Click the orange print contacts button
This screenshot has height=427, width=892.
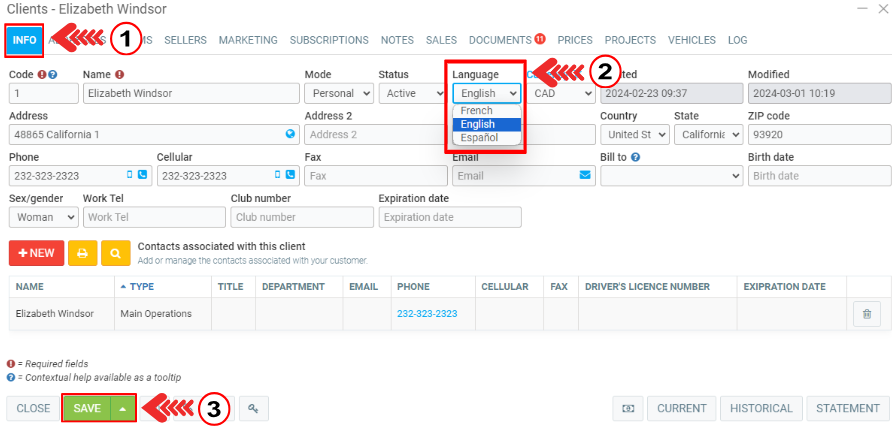pos(82,254)
